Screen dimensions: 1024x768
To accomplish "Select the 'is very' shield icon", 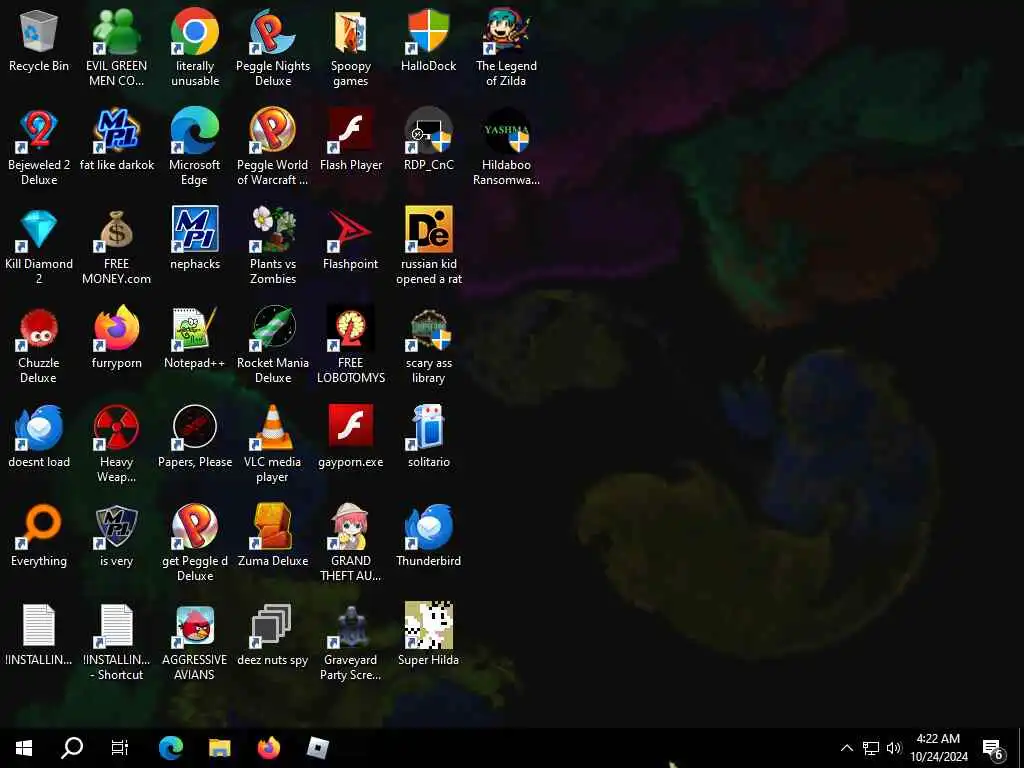I will tap(116, 536).
